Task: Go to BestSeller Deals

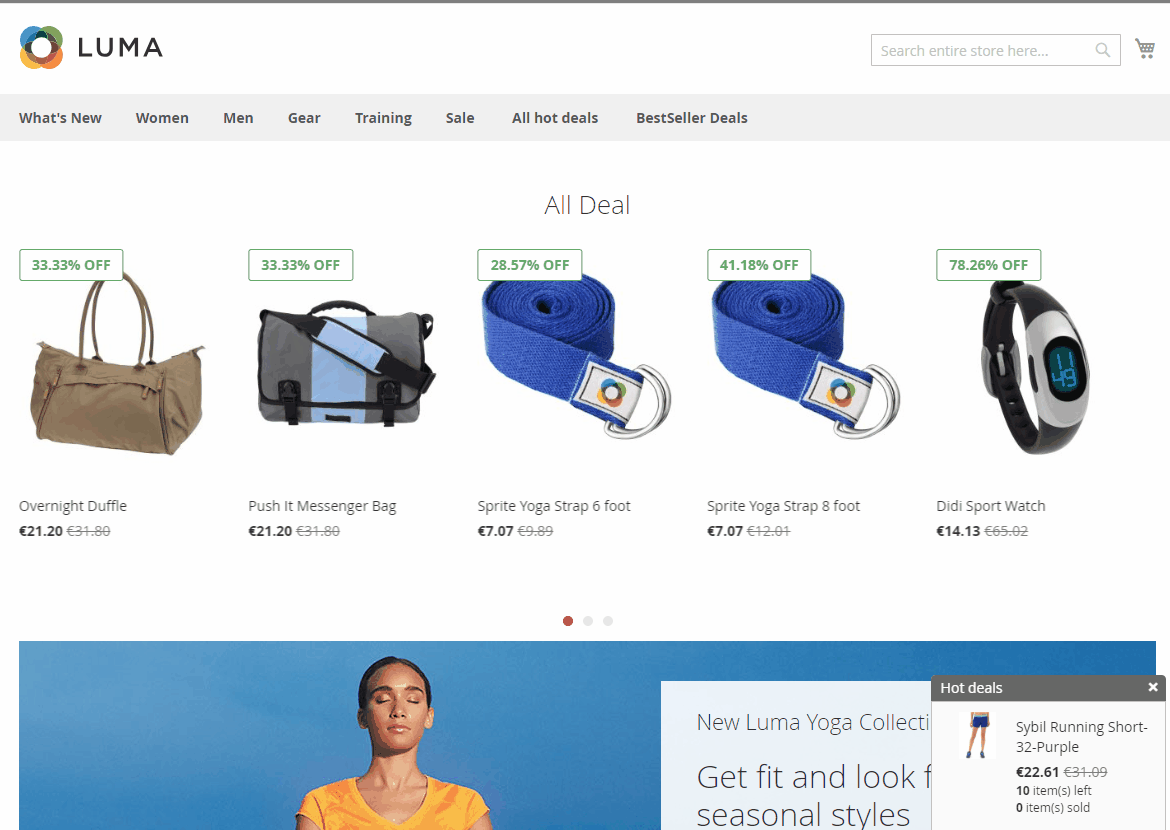Action: 692,118
